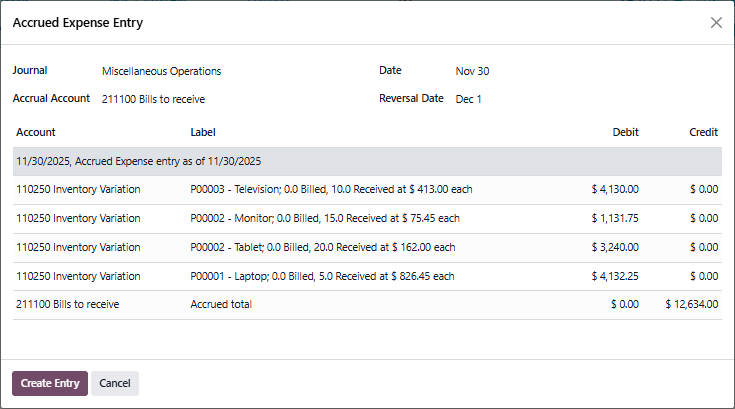Select the 211100 Bills to receive table row
This screenshot has width=735, height=409.
(x=68, y=304)
